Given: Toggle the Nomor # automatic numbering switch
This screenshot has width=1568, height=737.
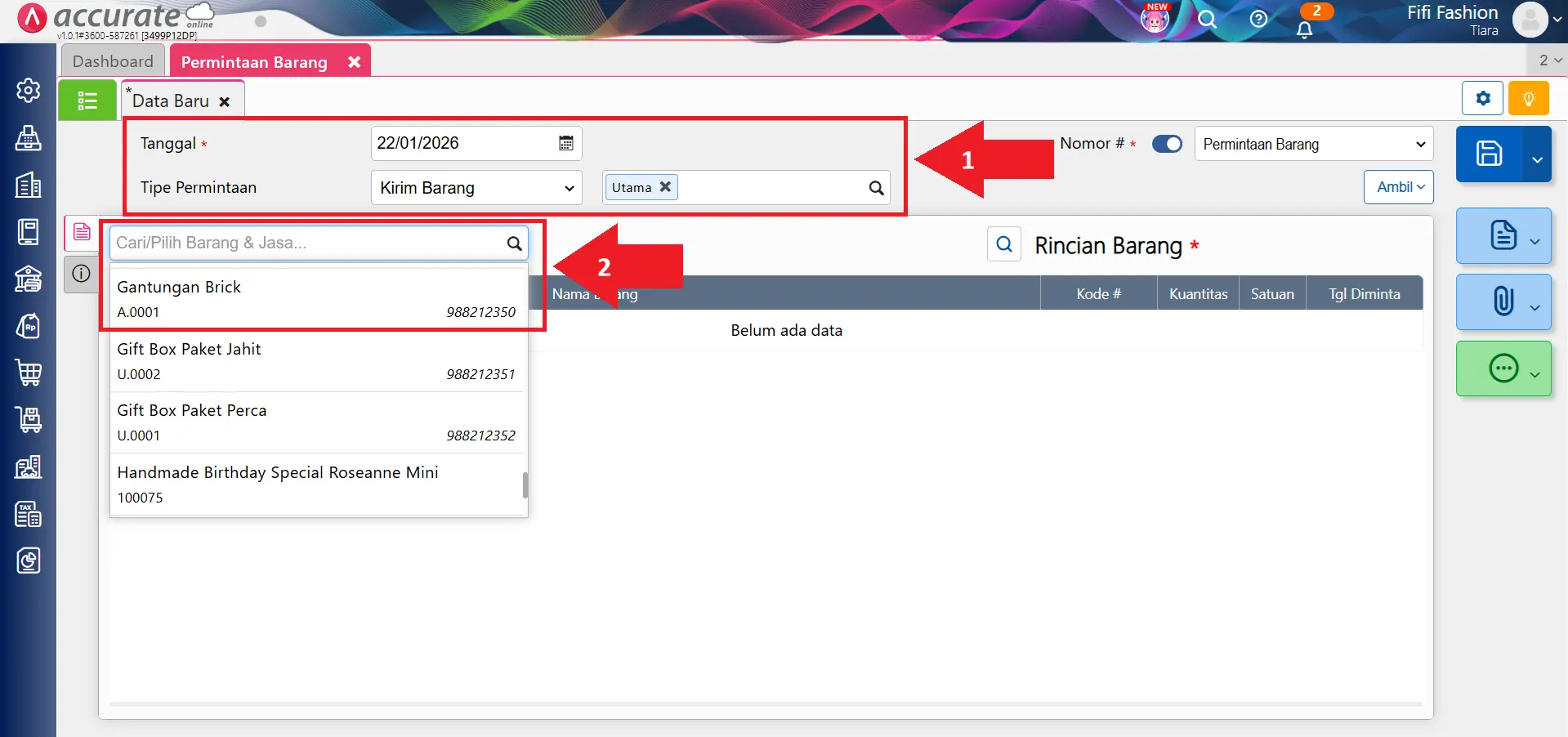Looking at the screenshot, I should [1166, 144].
